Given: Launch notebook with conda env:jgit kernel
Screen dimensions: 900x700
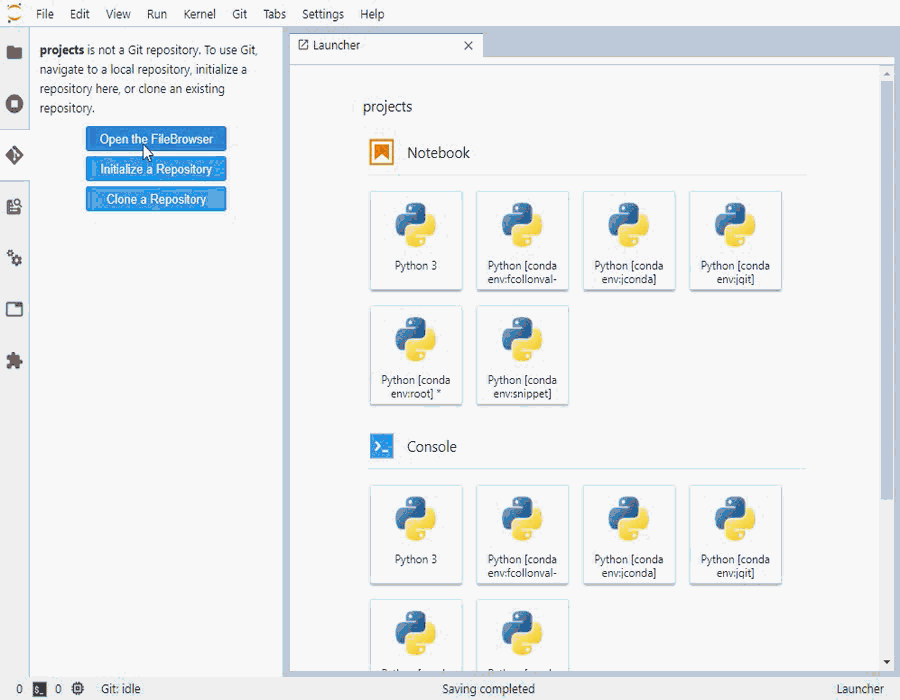Looking at the screenshot, I should click(735, 240).
